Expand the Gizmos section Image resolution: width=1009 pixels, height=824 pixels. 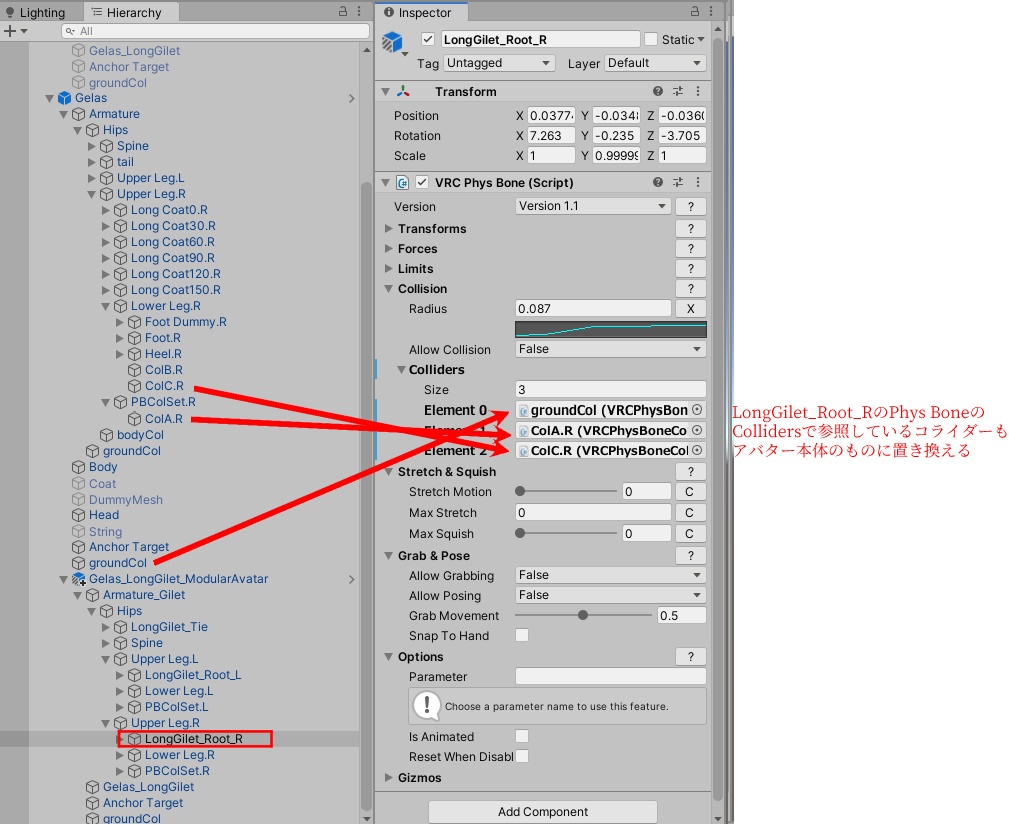389,777
